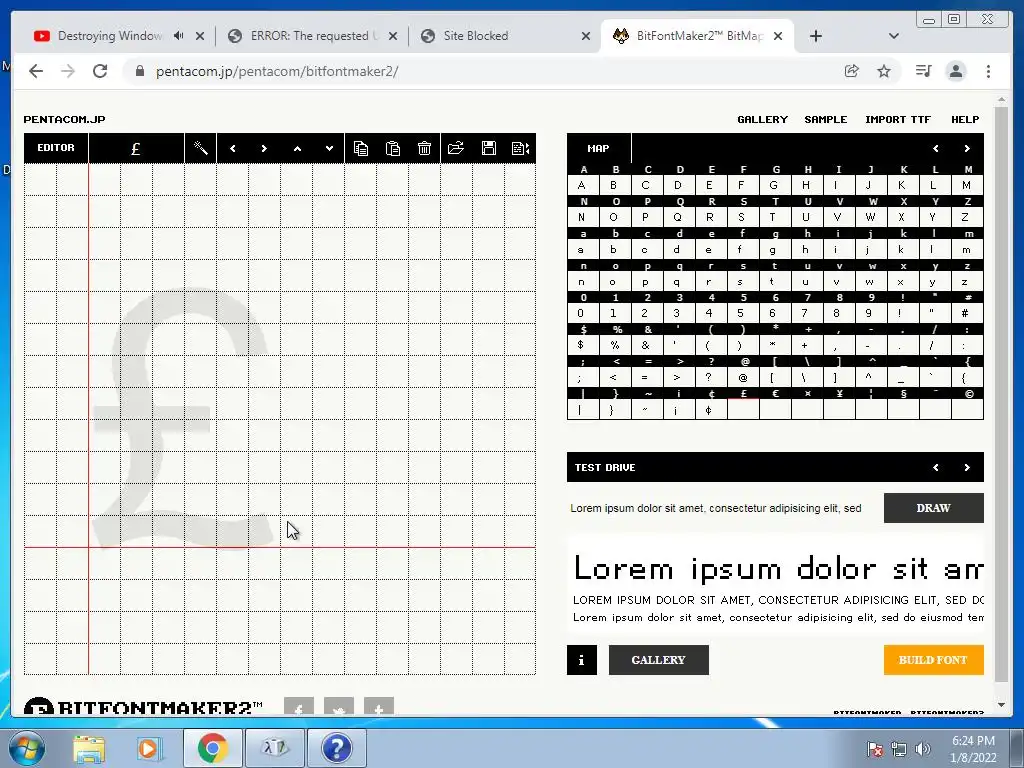The width and height of the screenshot is (1024, 768).
Task: Select the 5 glyph cell in the map
Action: [x=743, y=313]
